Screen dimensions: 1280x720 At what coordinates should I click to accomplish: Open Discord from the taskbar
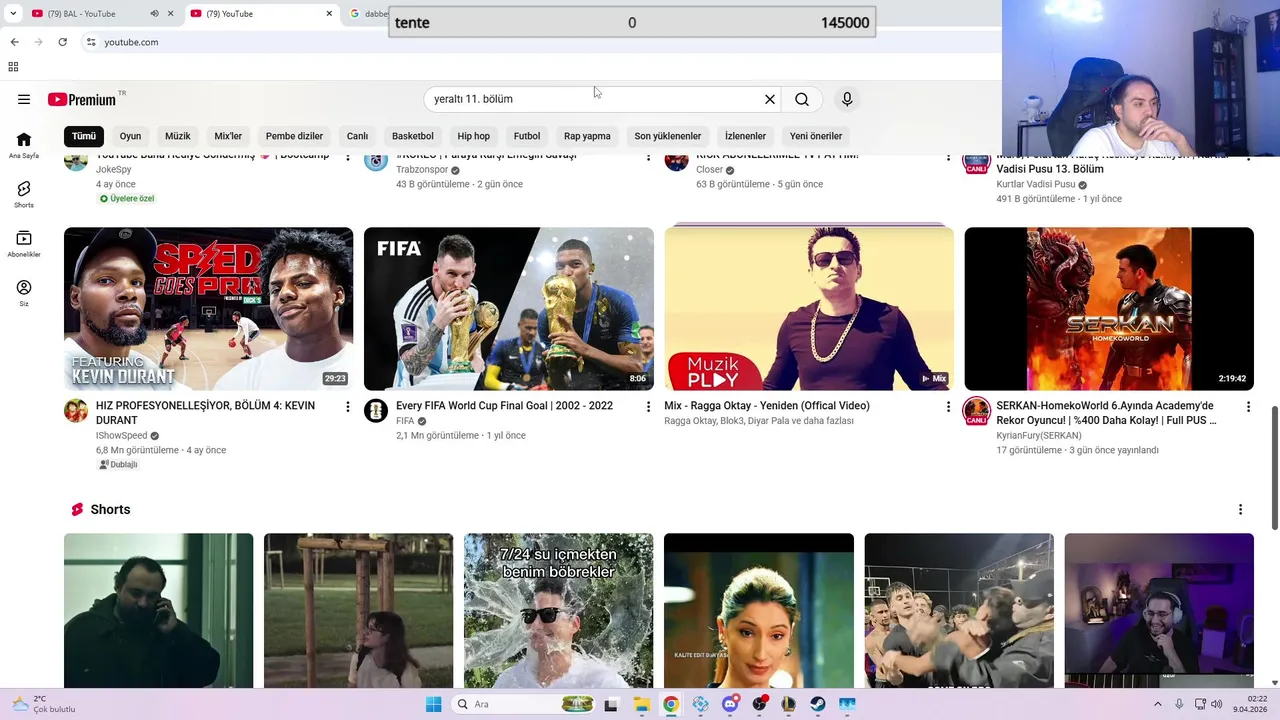coord(730,704)
